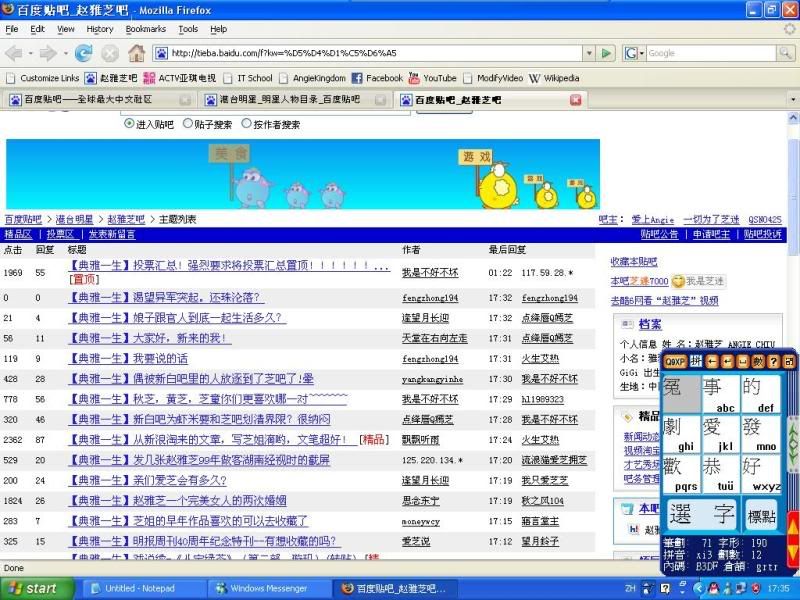The height and width of the screenshot is (600, 800).
Task: Click the Start button
Action: pyautogui.click(x=37, y=589)
